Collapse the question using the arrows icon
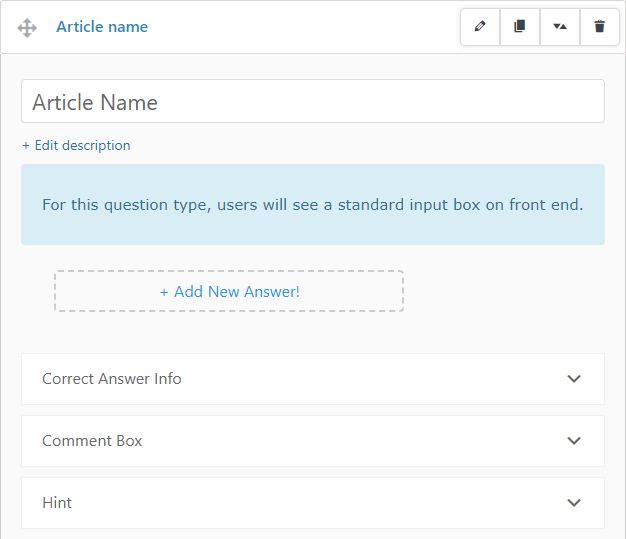626x539 pixels. (x=559, y=27)
